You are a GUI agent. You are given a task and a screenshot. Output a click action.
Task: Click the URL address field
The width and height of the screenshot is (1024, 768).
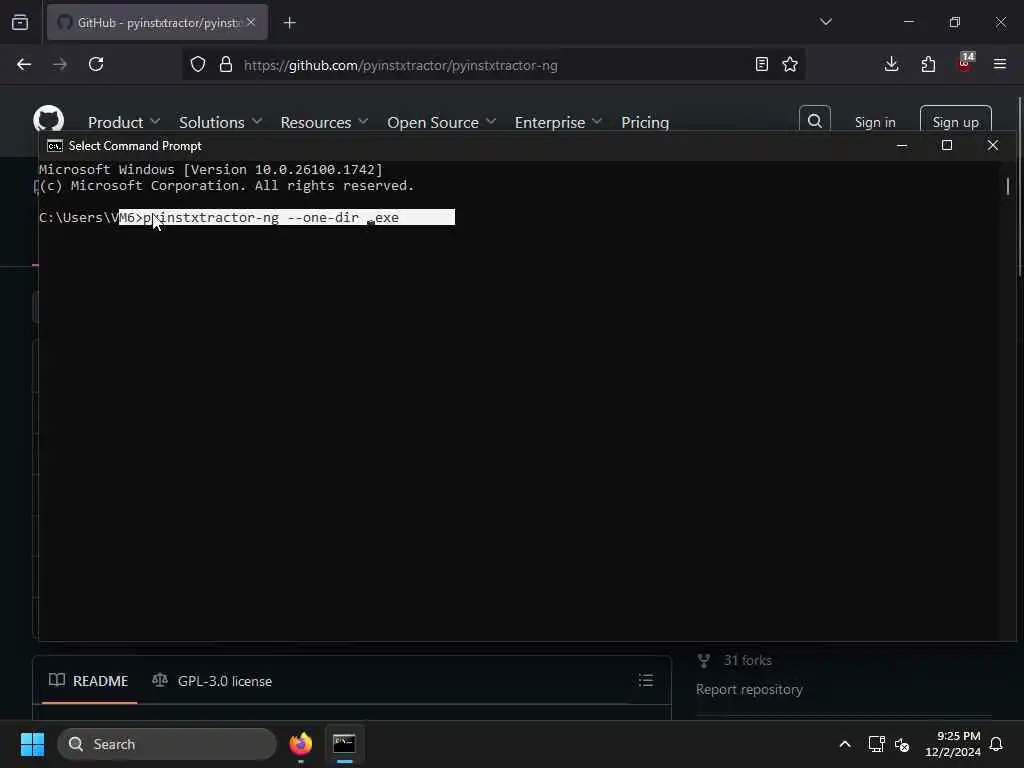pyautogui.click(x=493, y=65)
